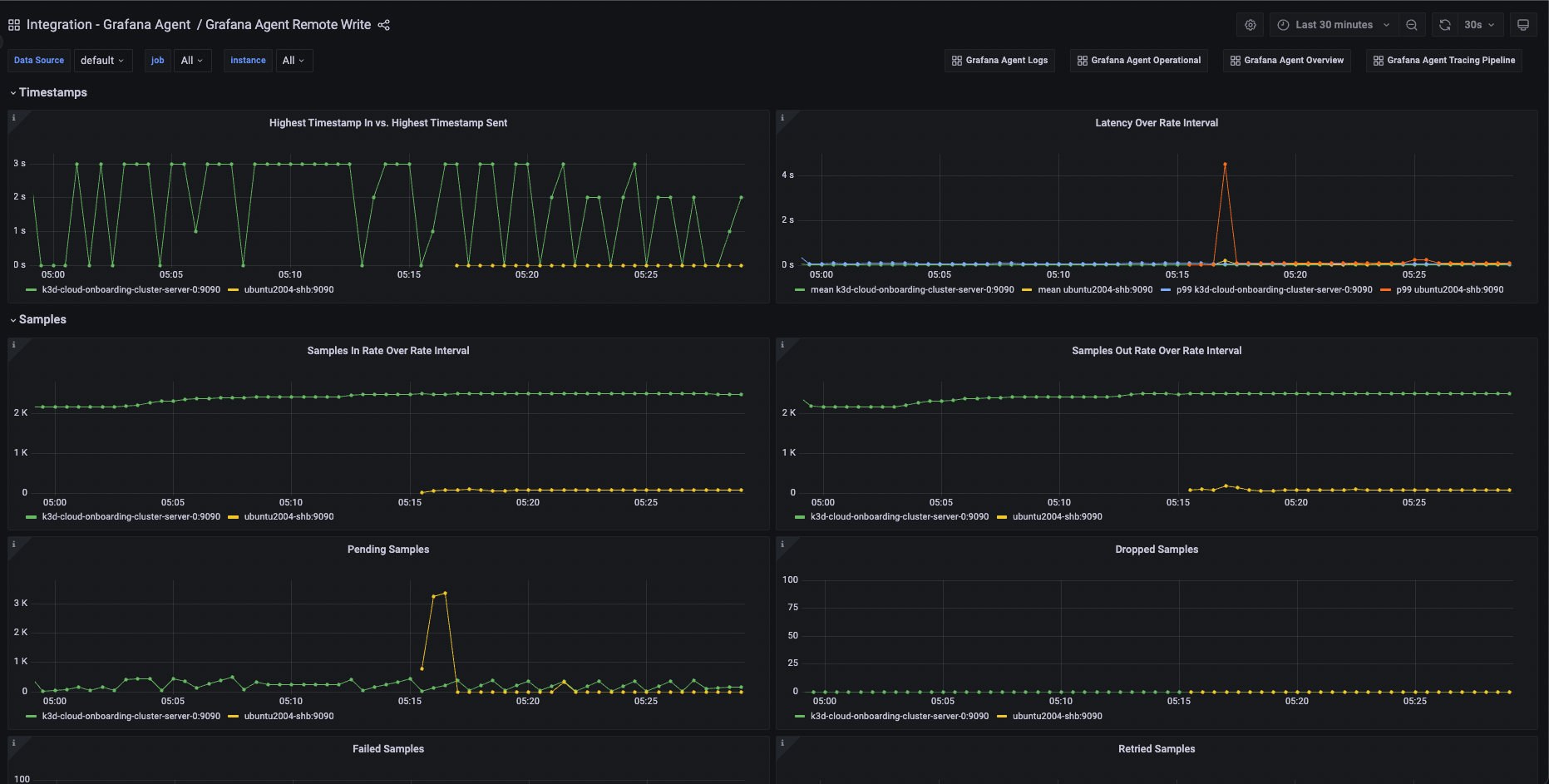The image size is (1549, 784).
Task: Open the job variable All dropdown
Action: pyautogui.click(x=192, y=60)
